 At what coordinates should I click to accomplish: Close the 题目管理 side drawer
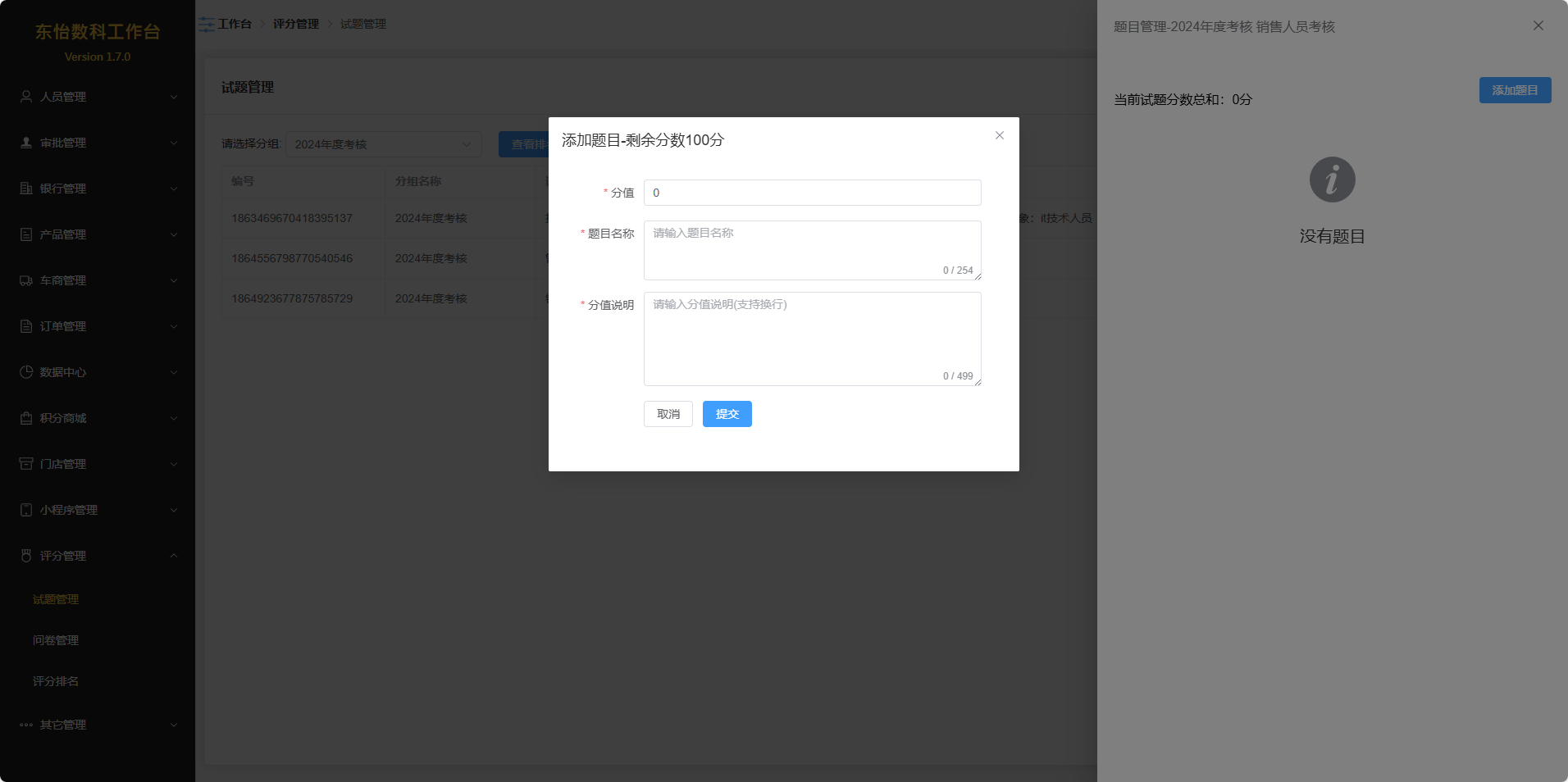point(1538,26)
